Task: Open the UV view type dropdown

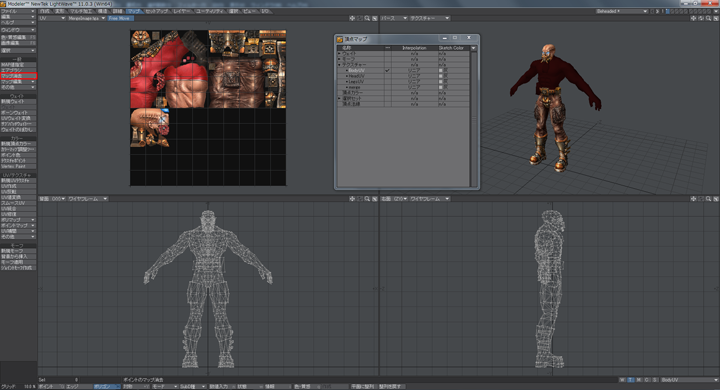Action: (52, 18)
